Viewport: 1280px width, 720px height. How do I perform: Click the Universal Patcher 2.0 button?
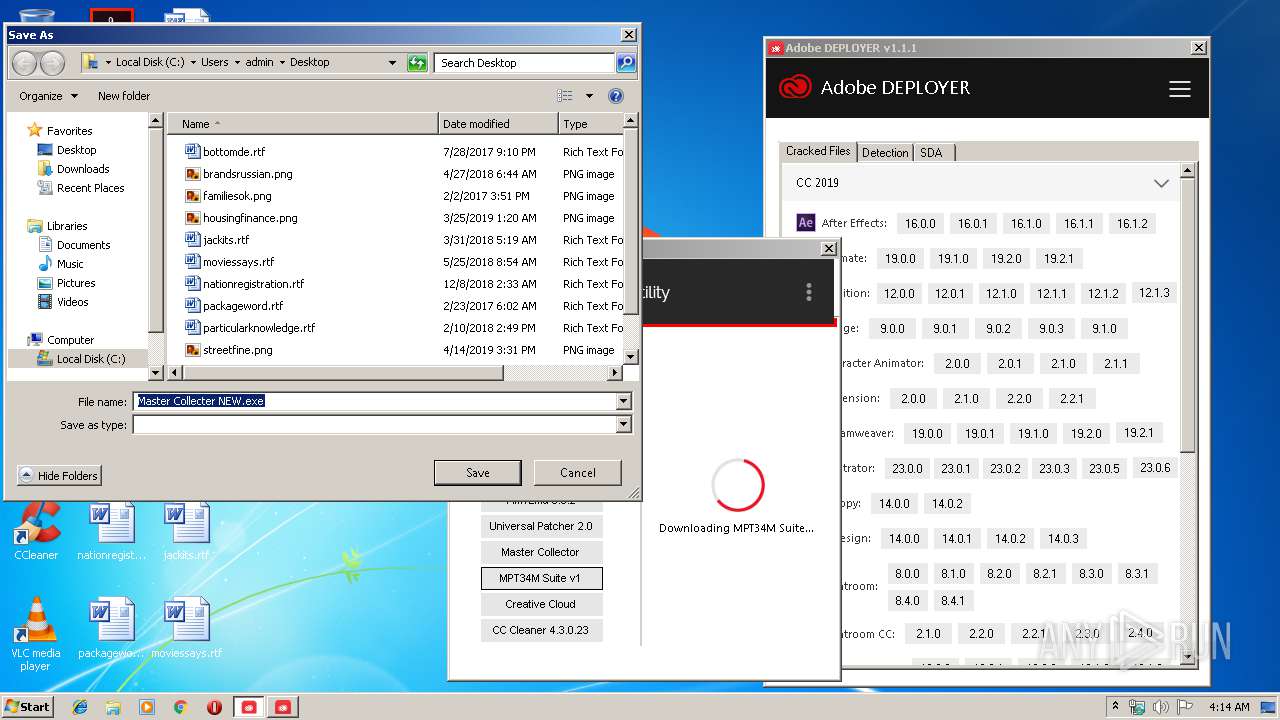pyautogui.click(x=540, y=526)
